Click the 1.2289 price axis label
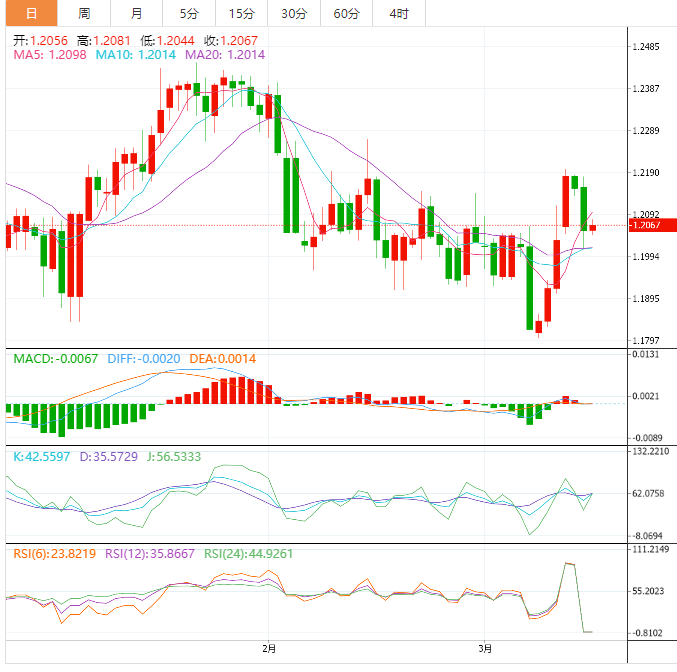The height and width of the screenshot is (672, 677). point(646,130)
